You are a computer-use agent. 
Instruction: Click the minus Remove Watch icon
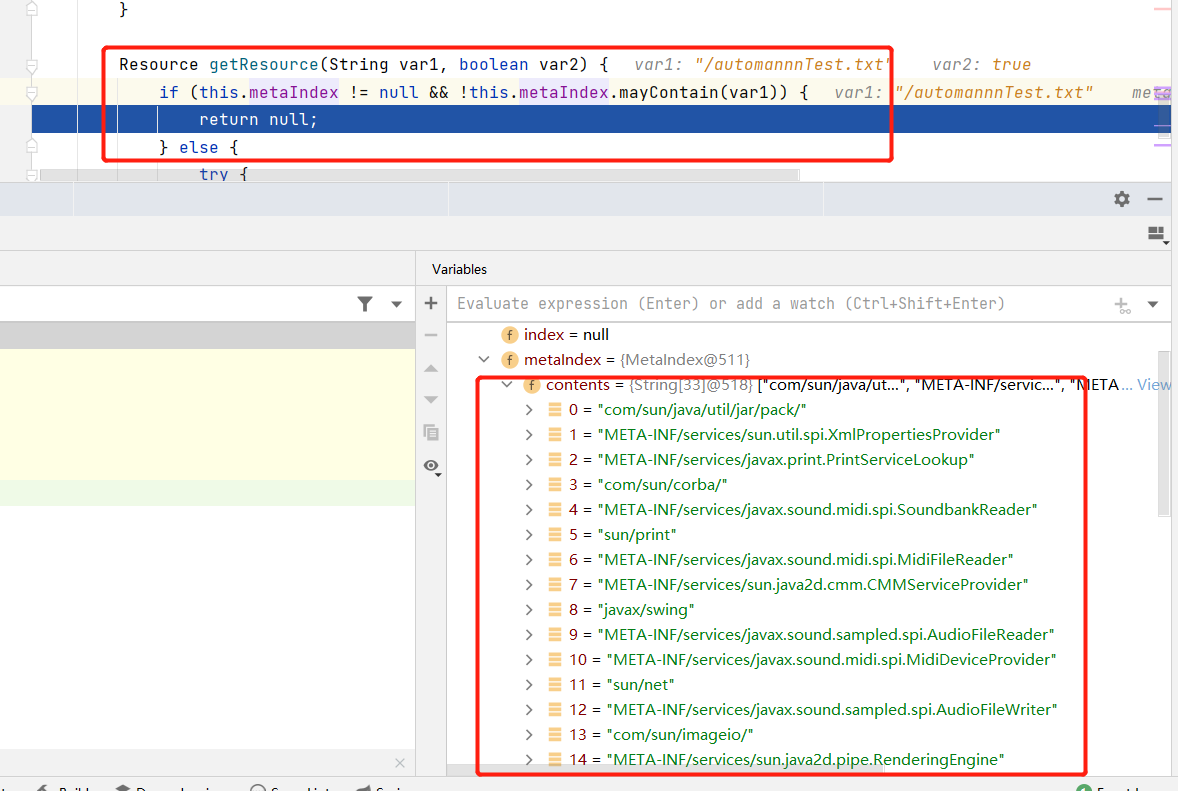431,335
